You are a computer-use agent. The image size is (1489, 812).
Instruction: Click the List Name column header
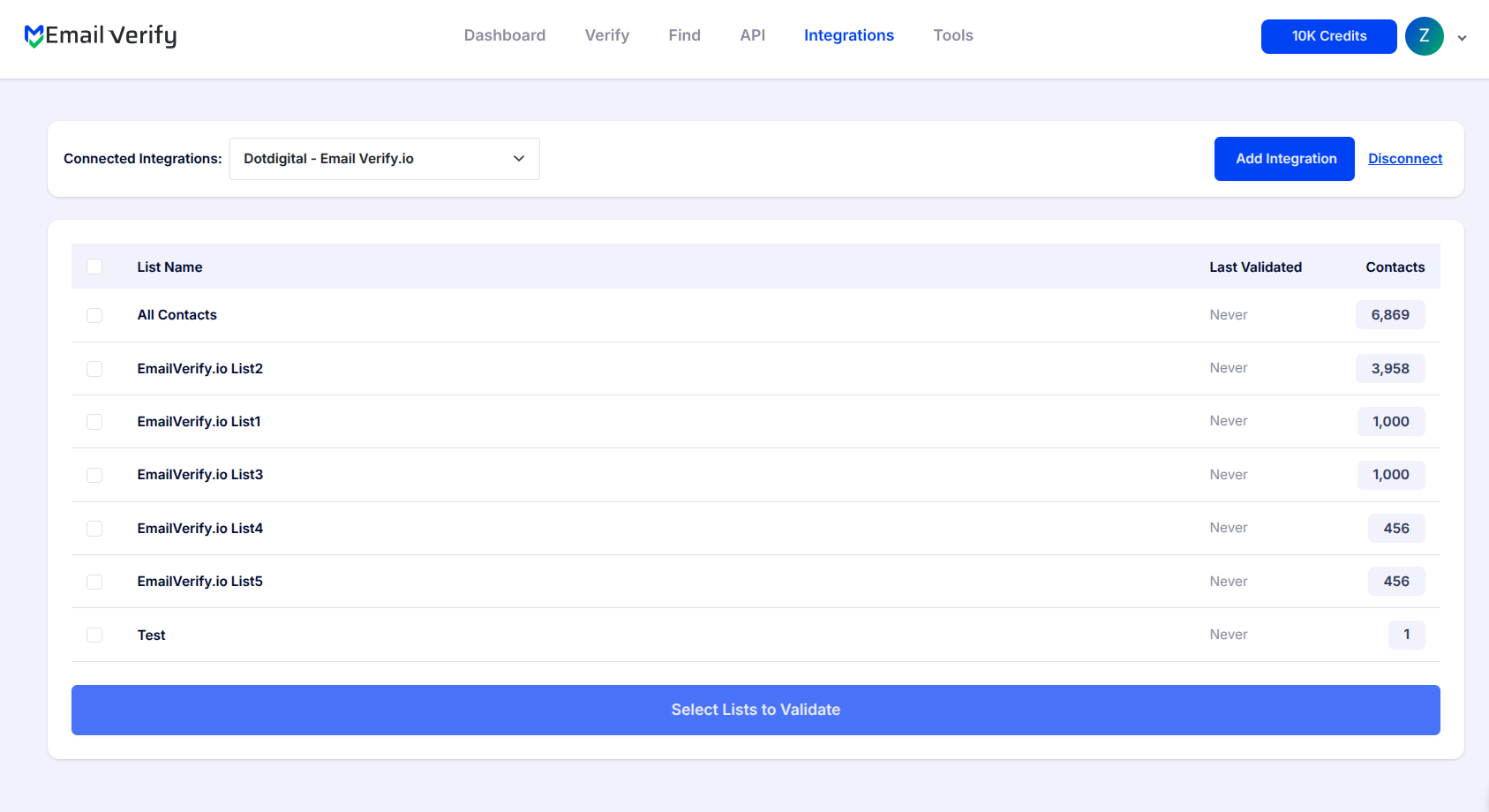pyautogui.click(x=169, y=267)
